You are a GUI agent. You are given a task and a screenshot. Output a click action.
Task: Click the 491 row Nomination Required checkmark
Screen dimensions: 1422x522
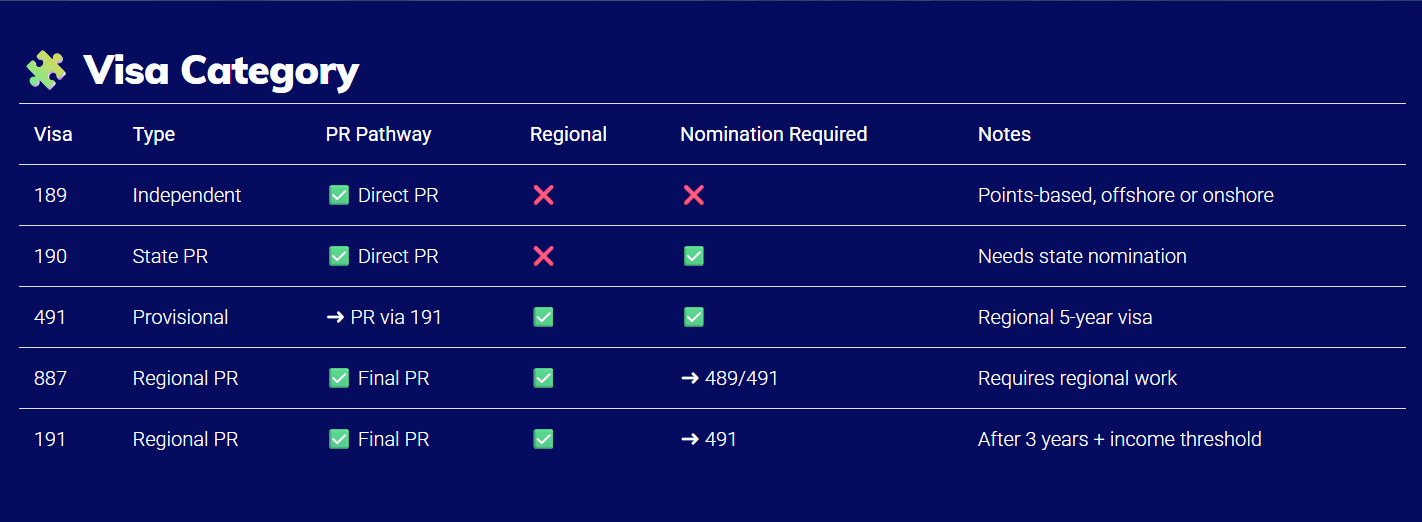pos(693,317)
